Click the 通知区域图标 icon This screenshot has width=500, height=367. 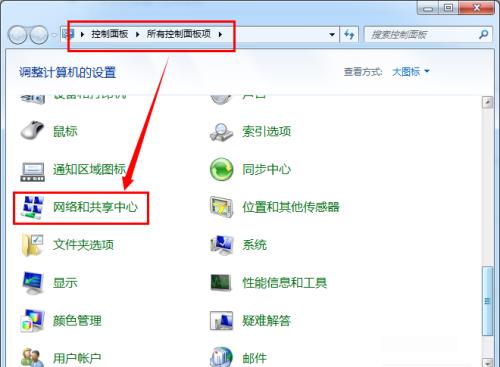(x=32, y=171)
